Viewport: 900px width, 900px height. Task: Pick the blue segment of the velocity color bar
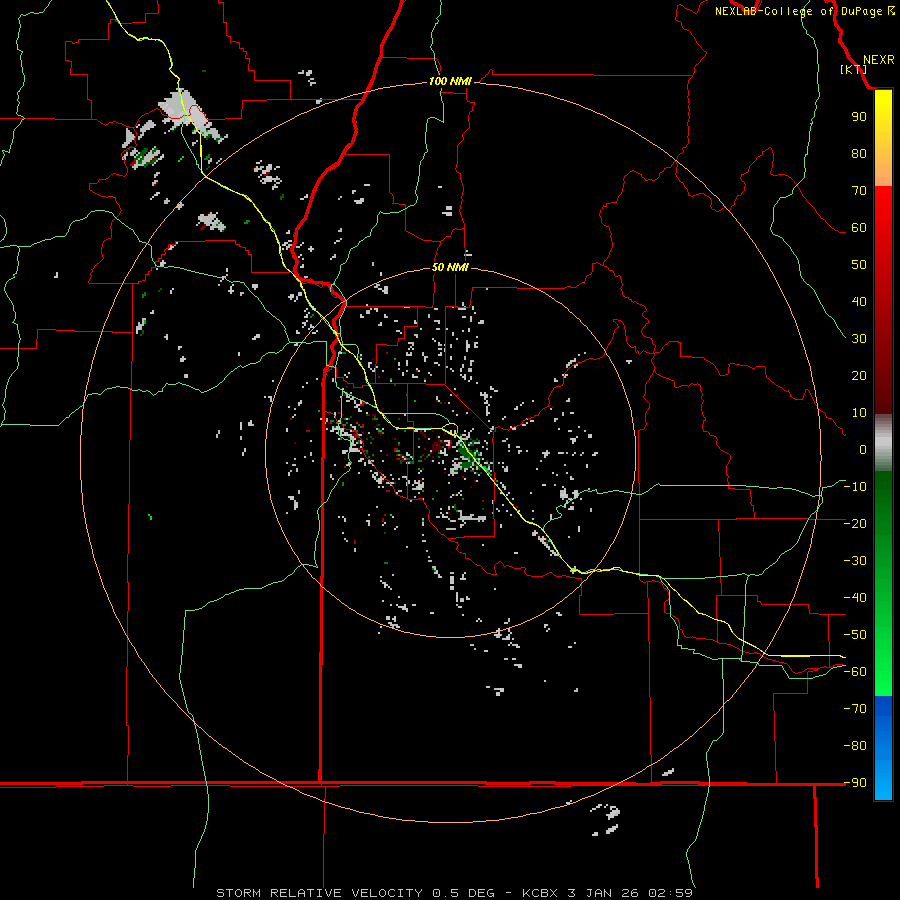click(x=883, y=748)
